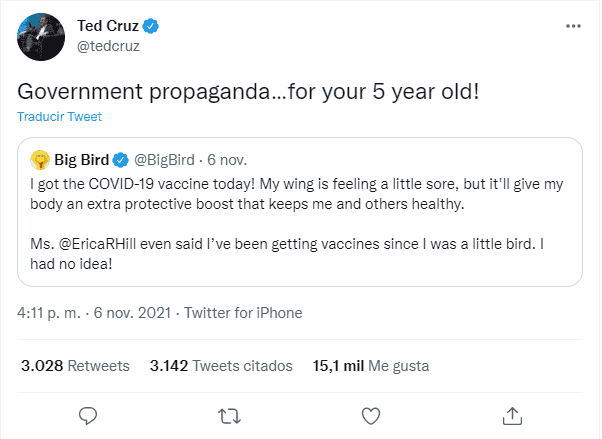This screenshot has height=439, width=602.
Task: Open the Ted Cruz display name
Action: (108, 24)
